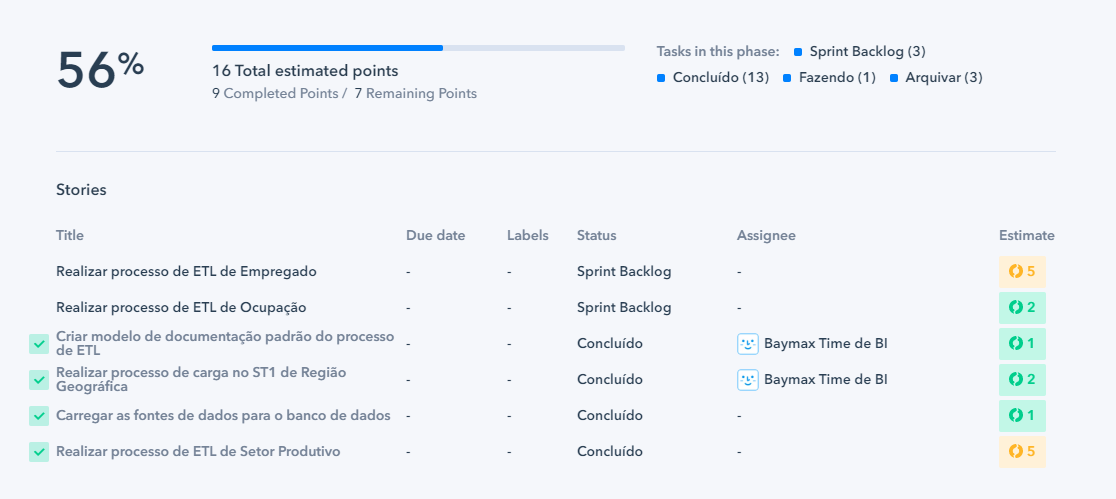The image size is (1116, 499).
Task: Click the estimate badge for ETL de Ocupação
Action: [x=1022, y=308]
